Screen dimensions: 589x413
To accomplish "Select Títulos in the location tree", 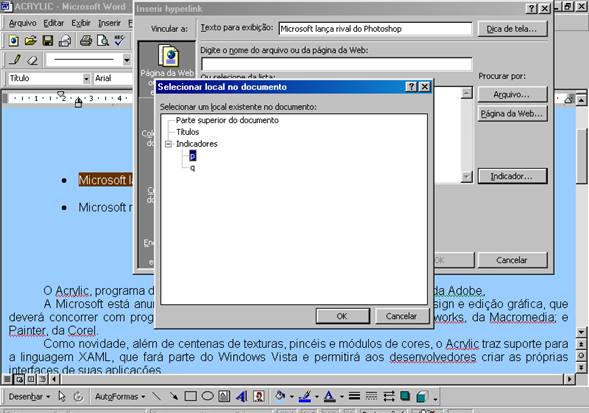I will (x=187, y=132).
